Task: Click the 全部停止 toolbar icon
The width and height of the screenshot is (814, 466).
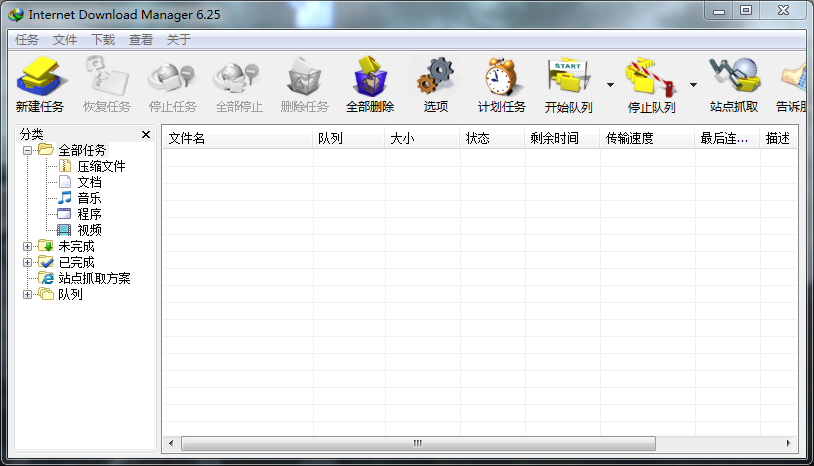Action: [x=238, y=76]
